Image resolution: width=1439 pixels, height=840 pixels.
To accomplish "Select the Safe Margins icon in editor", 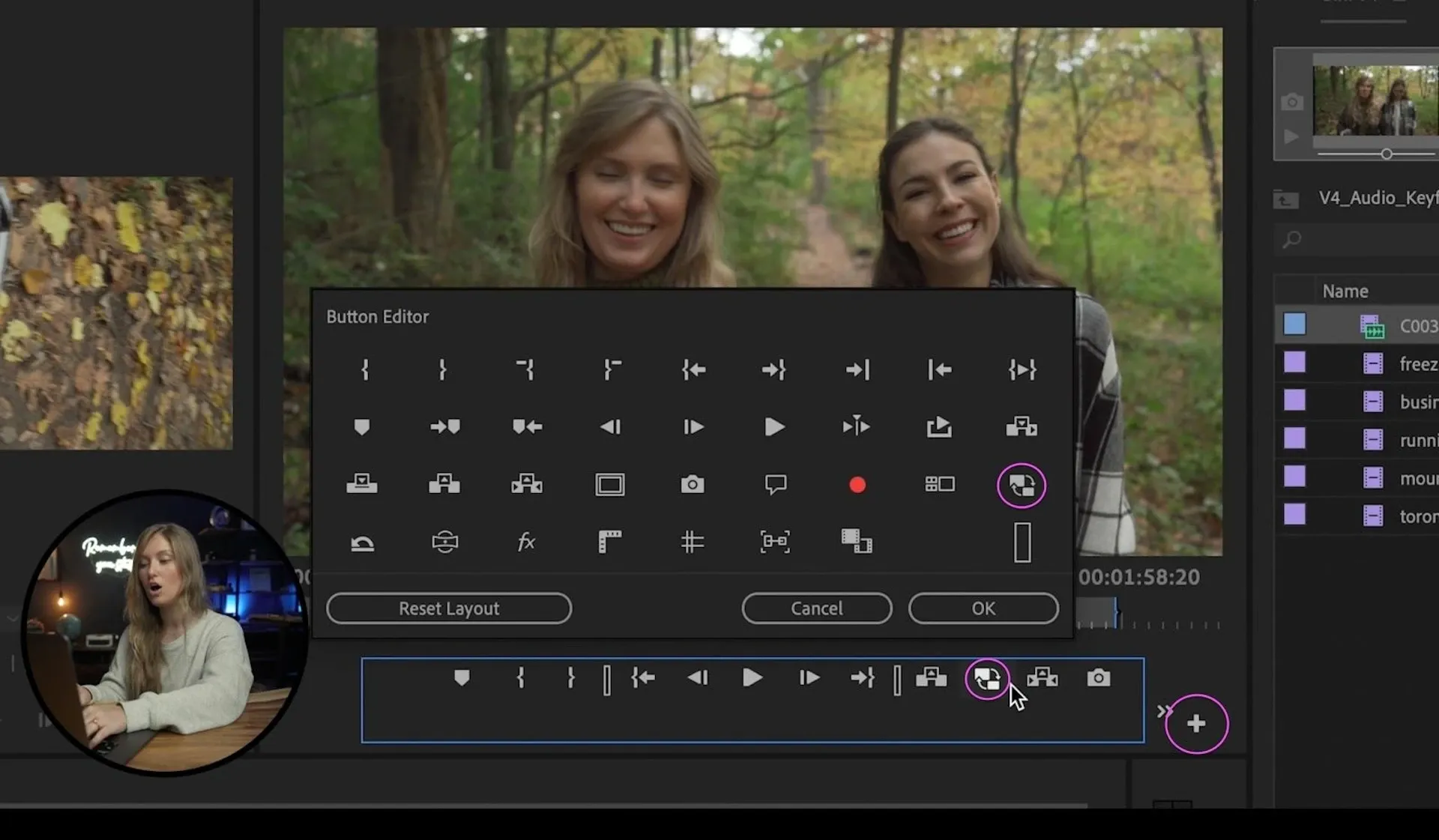I will pyautogui.click(x=609, y=485).
